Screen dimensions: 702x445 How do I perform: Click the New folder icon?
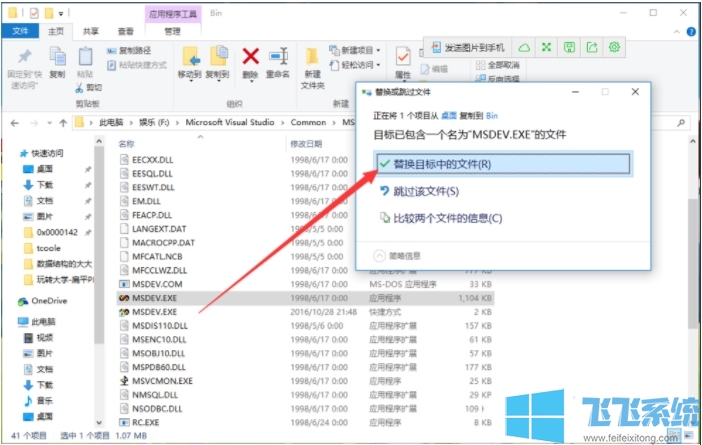(312, 58)
